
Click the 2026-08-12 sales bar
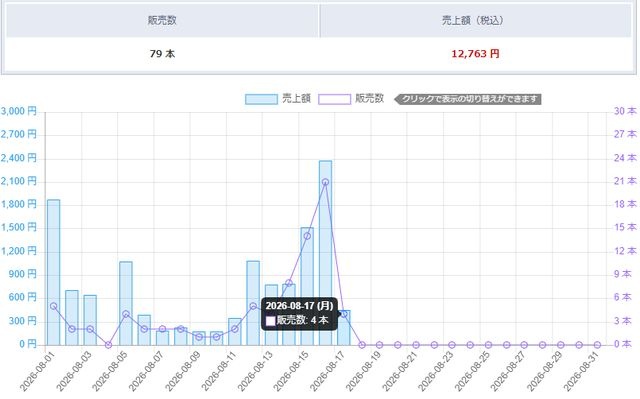point(253,303)
